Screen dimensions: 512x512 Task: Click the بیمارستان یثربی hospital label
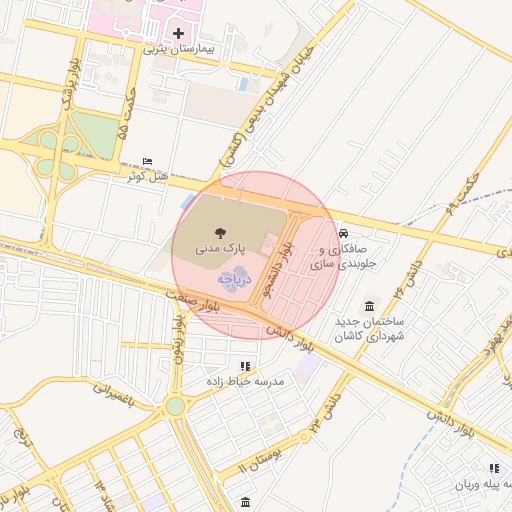tap(179, 50)
